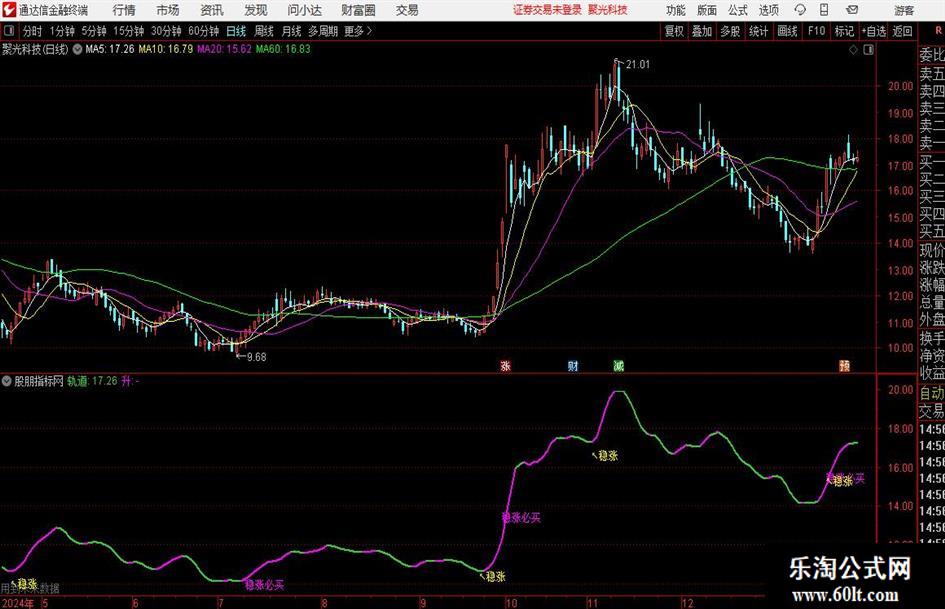Switch to 15分钟 period
The width and height of the screenshot is (945, 609).
coord(128,31)
